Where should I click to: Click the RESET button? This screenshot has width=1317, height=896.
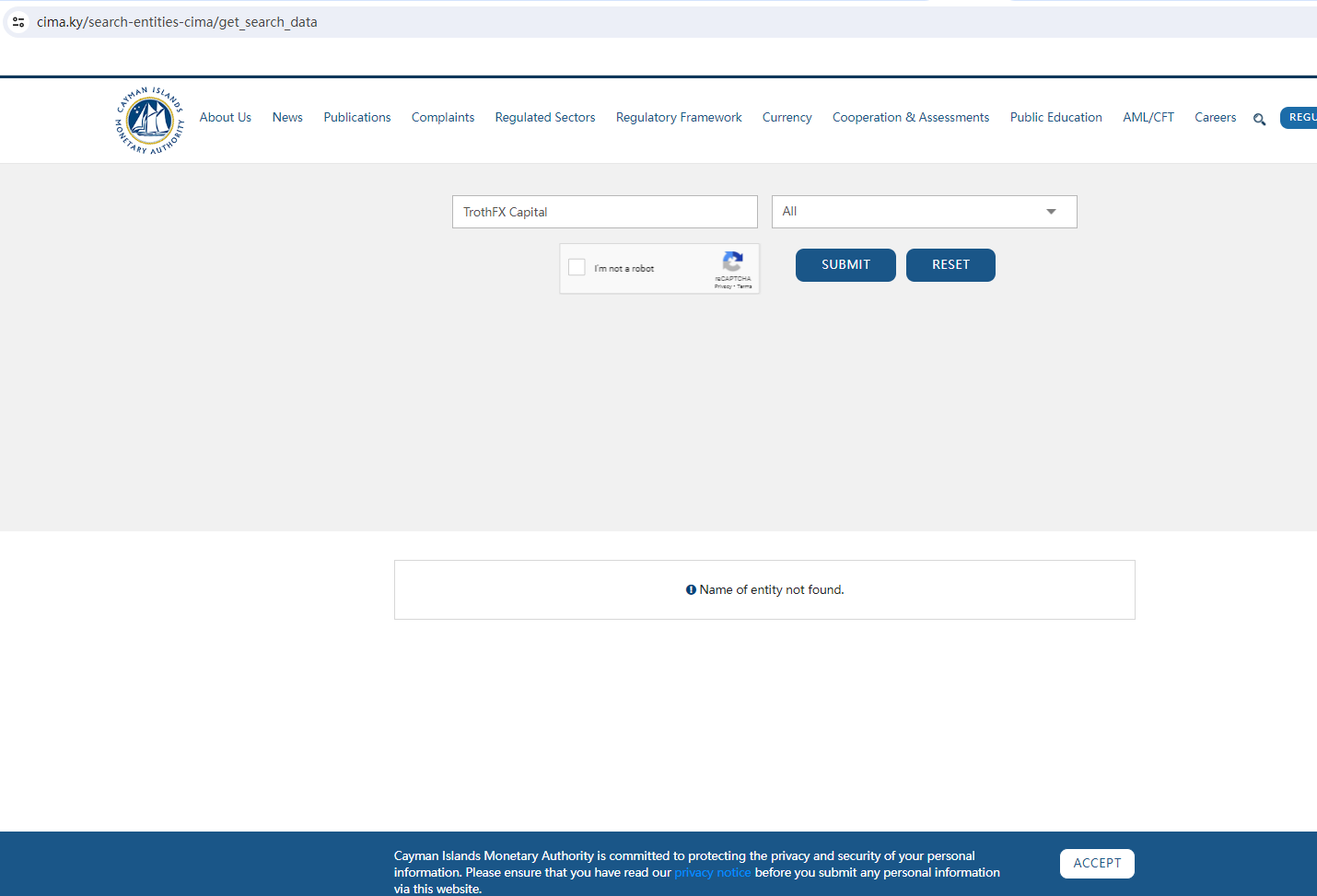pos(950,265)
